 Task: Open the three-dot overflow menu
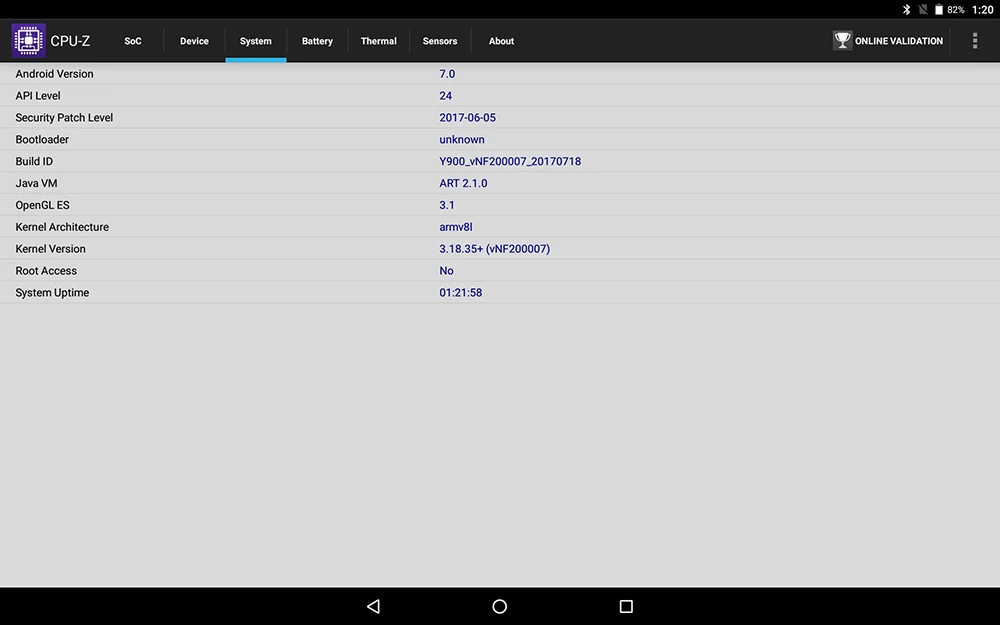[974, 41]
